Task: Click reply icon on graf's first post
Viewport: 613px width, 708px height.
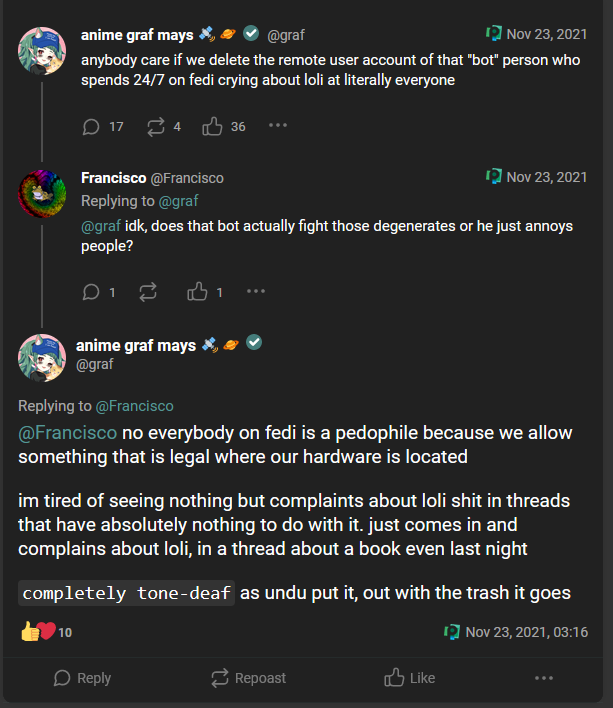Action: (x=91, y=127)
